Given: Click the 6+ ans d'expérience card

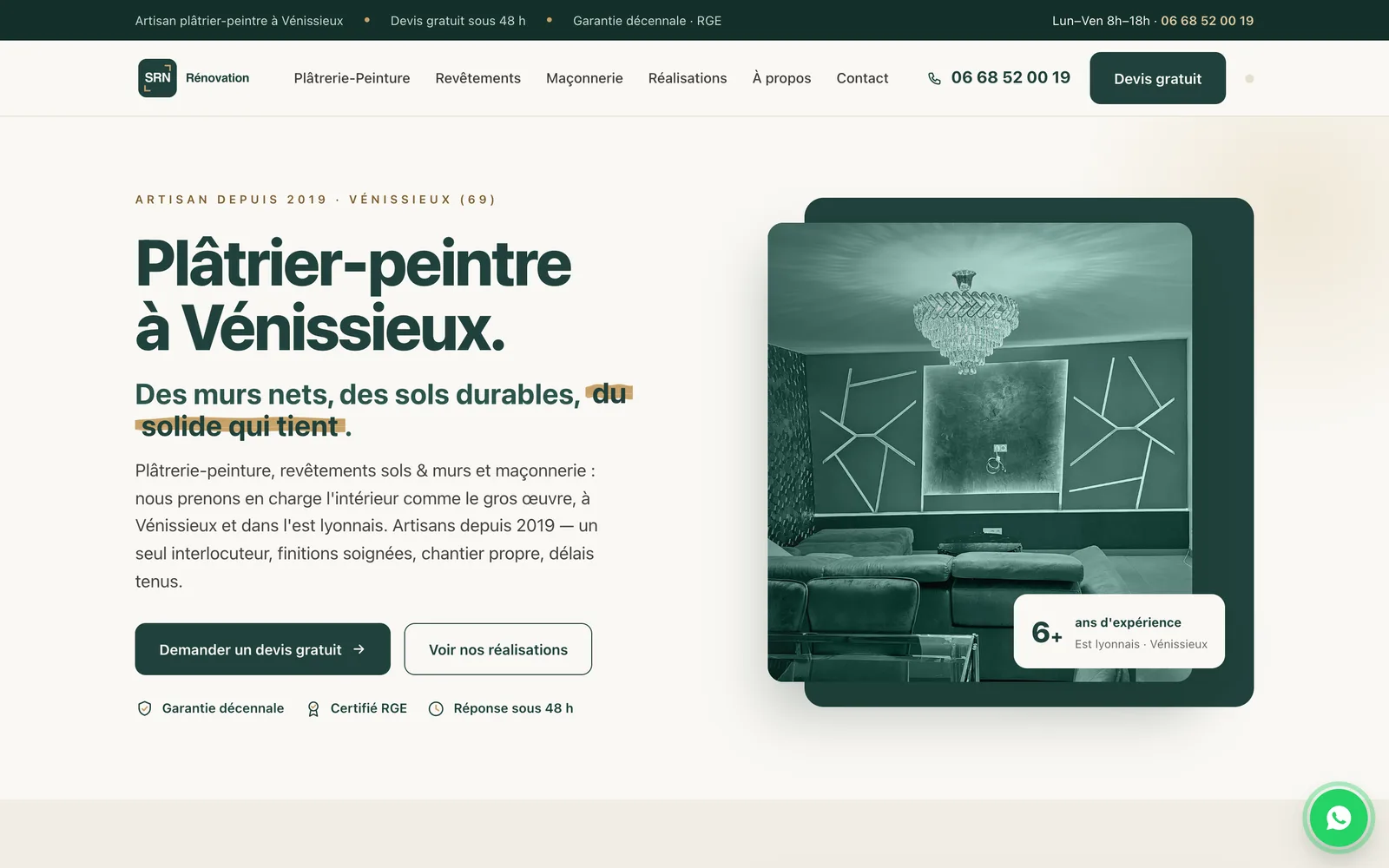Looking at the screenshot, I should (1119, 631).
